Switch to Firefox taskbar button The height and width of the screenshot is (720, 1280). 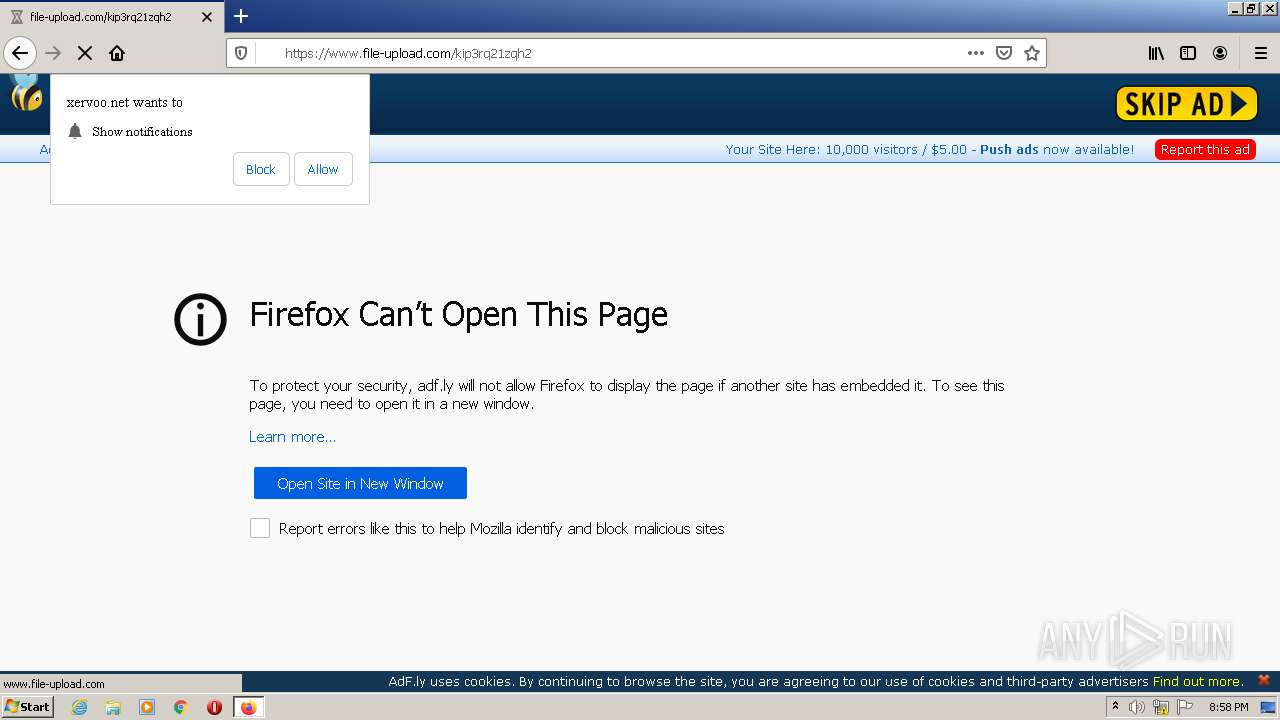tap(248, 707)
